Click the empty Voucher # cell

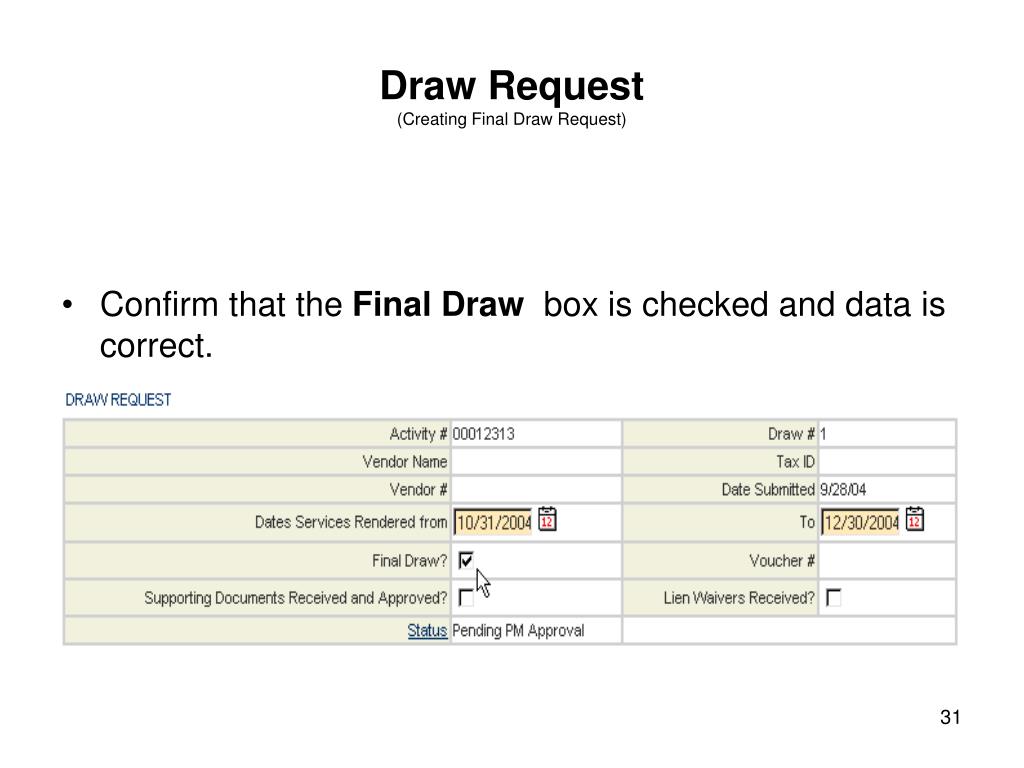coord(886,560)
